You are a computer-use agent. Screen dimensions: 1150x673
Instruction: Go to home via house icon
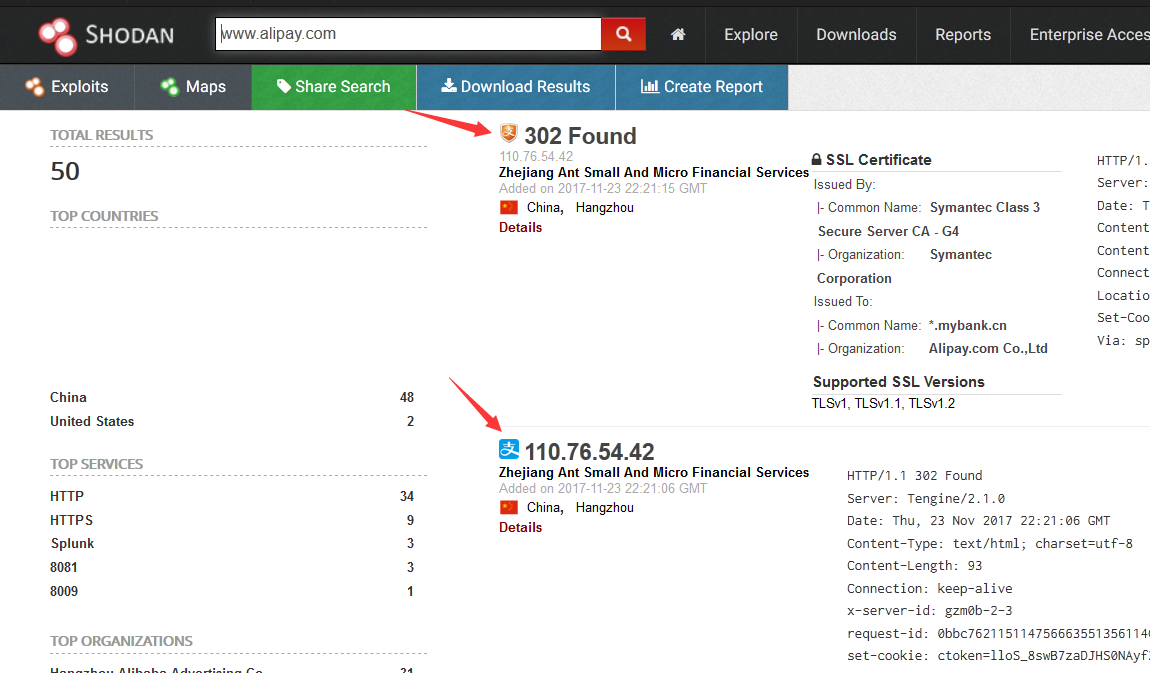pos(678,34)
